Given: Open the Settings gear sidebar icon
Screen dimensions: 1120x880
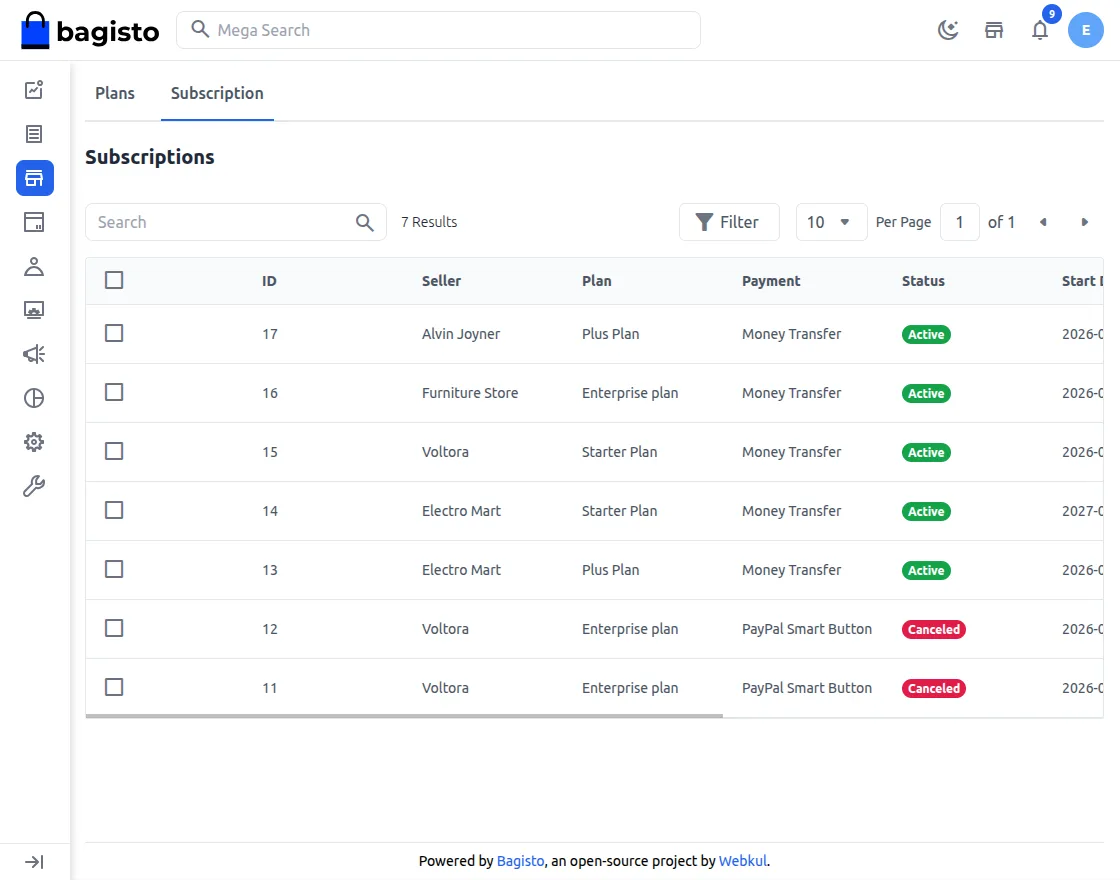Looking at the screenshot, I should click(x=34, y=442).
